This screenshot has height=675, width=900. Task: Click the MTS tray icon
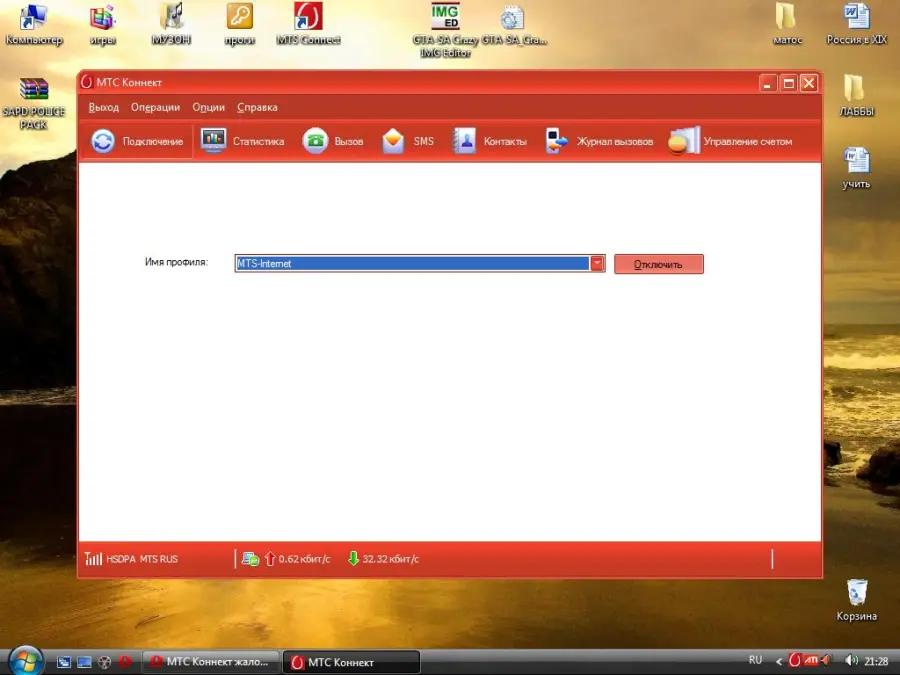click(794, 660)
